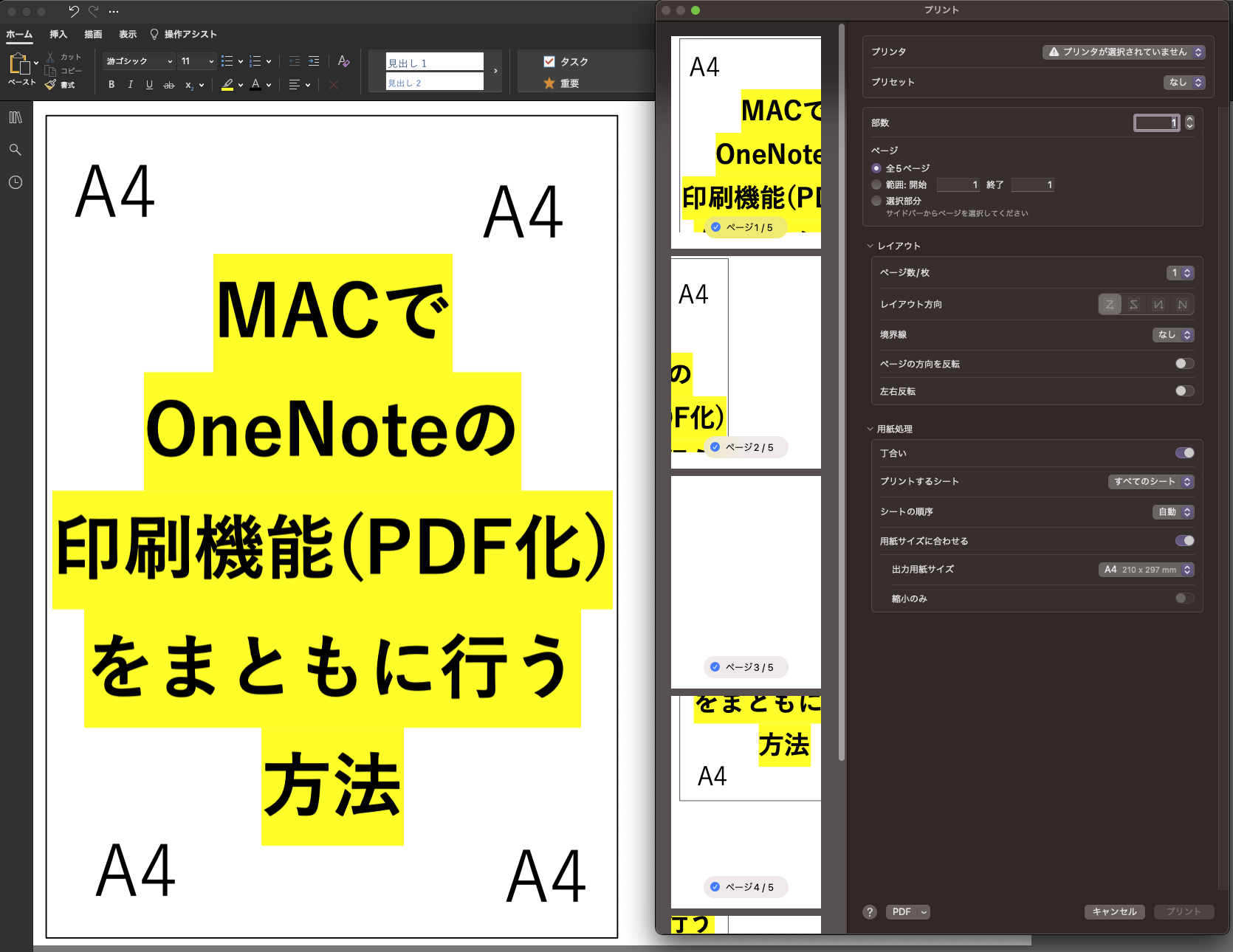Click the プリント button
This screenshot has height=952, width=1233.
click(1184, 911)
